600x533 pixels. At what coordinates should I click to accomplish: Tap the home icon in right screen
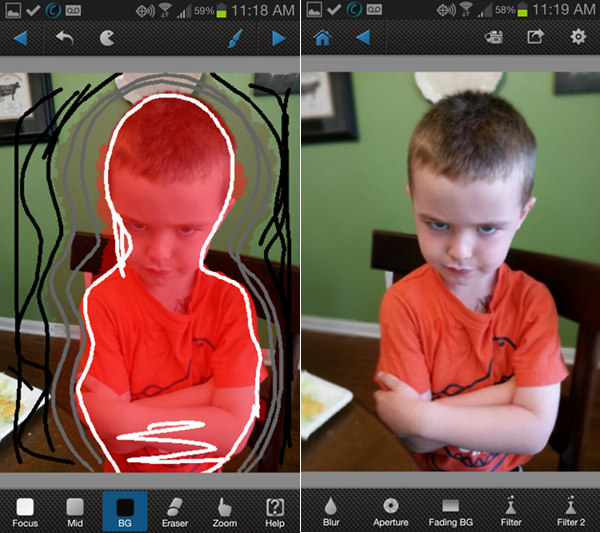(323, 37)
